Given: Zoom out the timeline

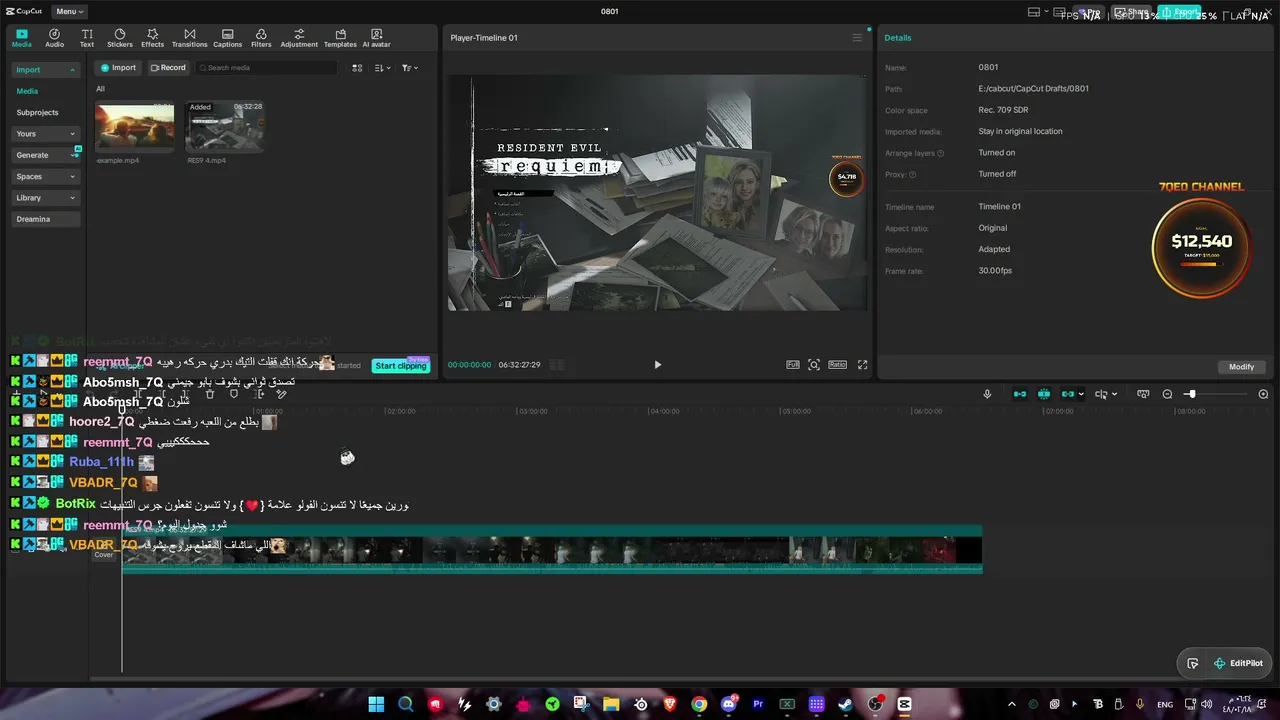Looking at the screenshot, I should (x=1167, y=394).
